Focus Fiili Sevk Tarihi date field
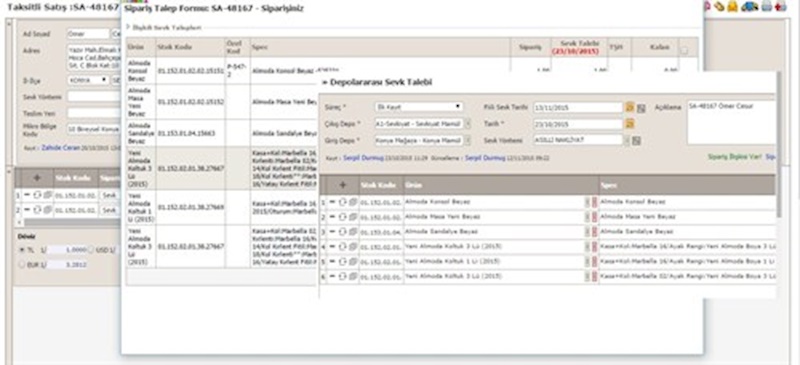This screenshot has width=800, height=365. (x=578, y=108)
